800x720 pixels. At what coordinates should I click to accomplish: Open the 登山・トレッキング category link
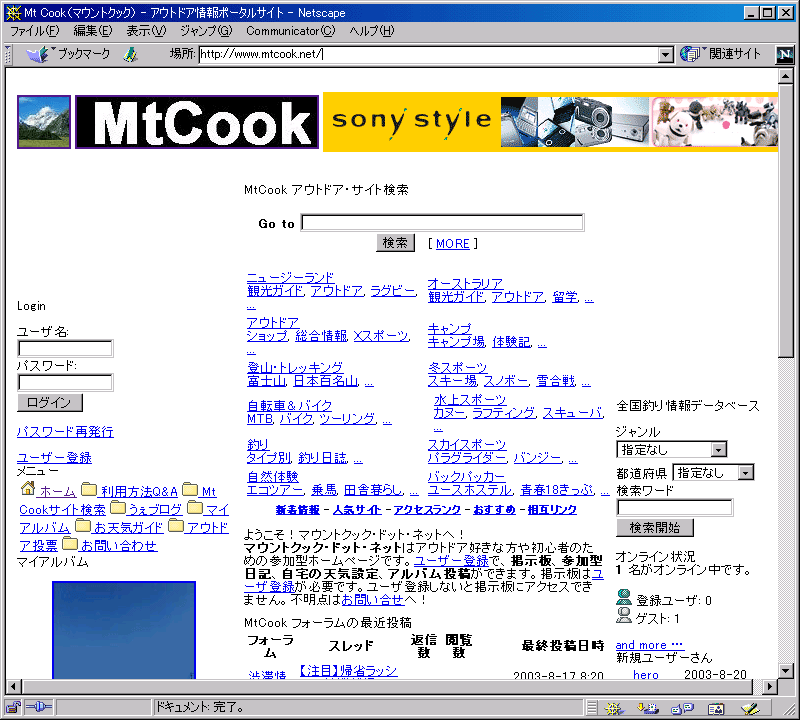coord(295,367)
